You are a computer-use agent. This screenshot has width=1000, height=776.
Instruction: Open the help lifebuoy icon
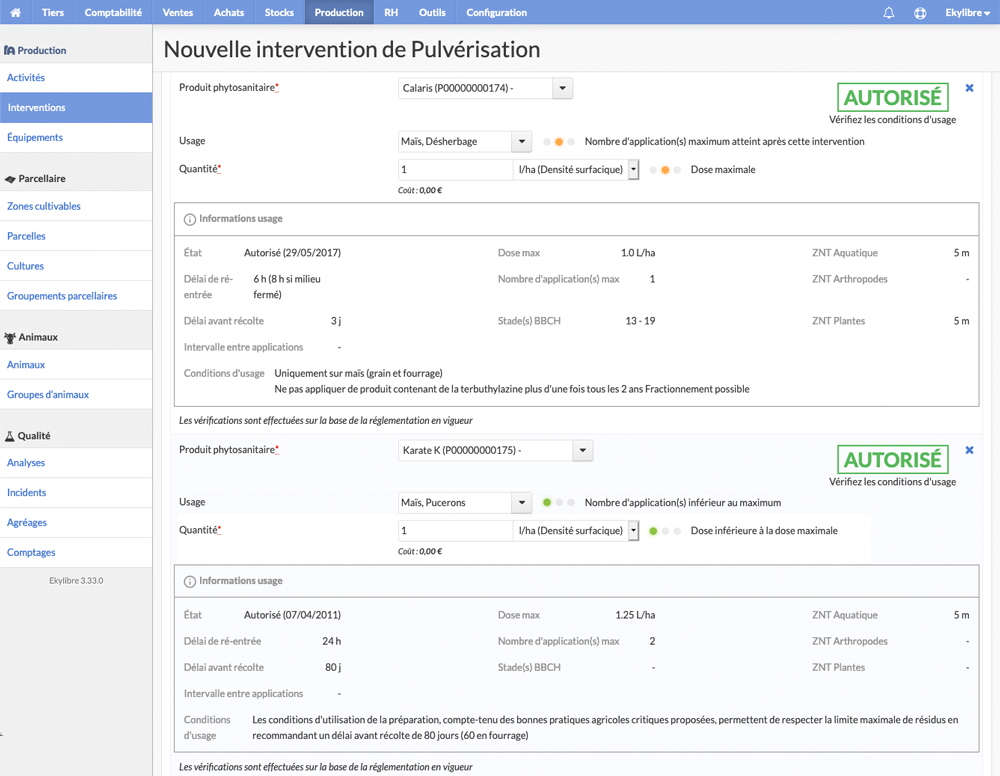click(920, 13)
